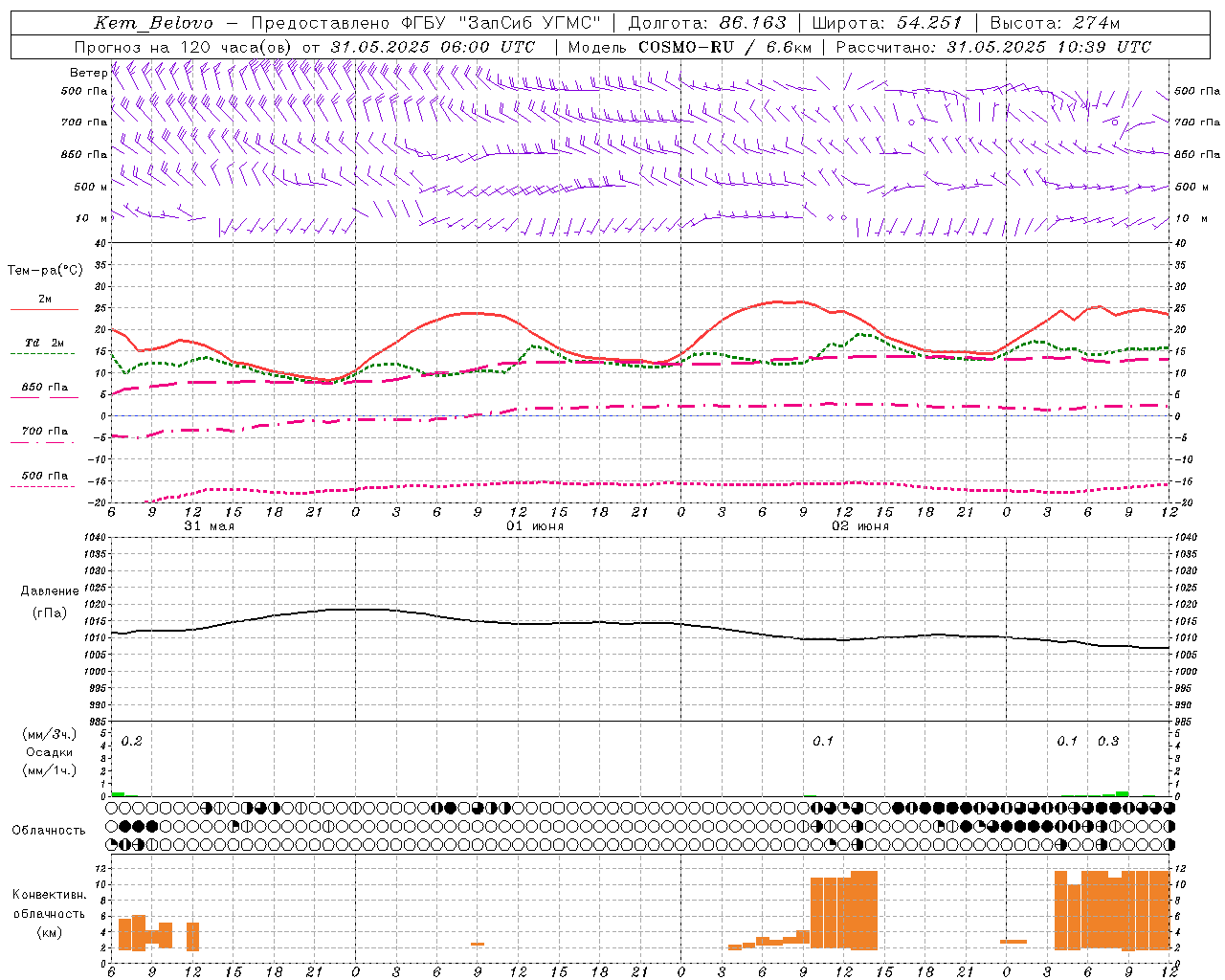Click the '0.2' precipitation amount value
Viewport: 1225px width, 980px height.
(132, 741)
